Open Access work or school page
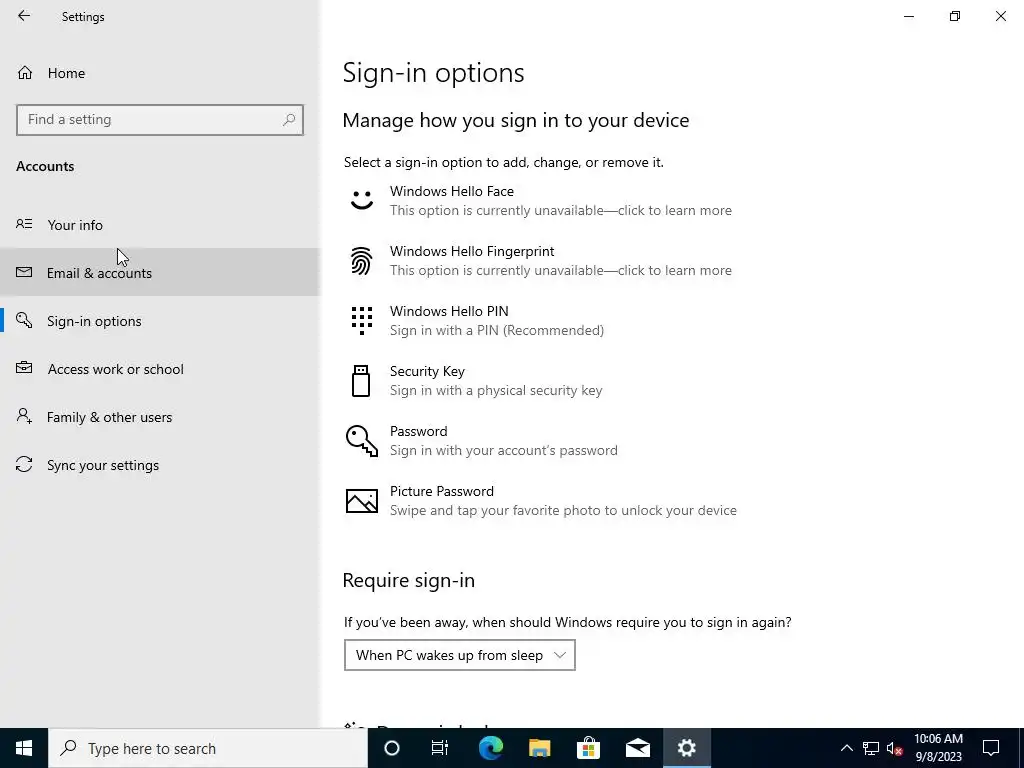 tap(160, 369)
